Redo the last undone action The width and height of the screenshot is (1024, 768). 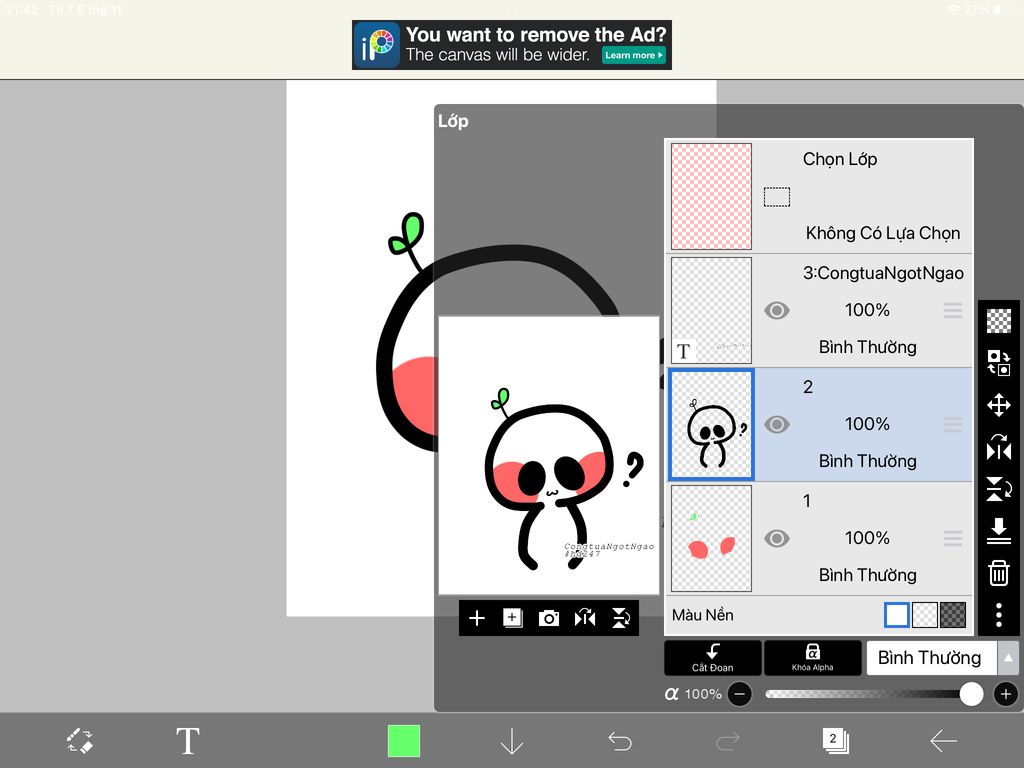click(728, 741)
